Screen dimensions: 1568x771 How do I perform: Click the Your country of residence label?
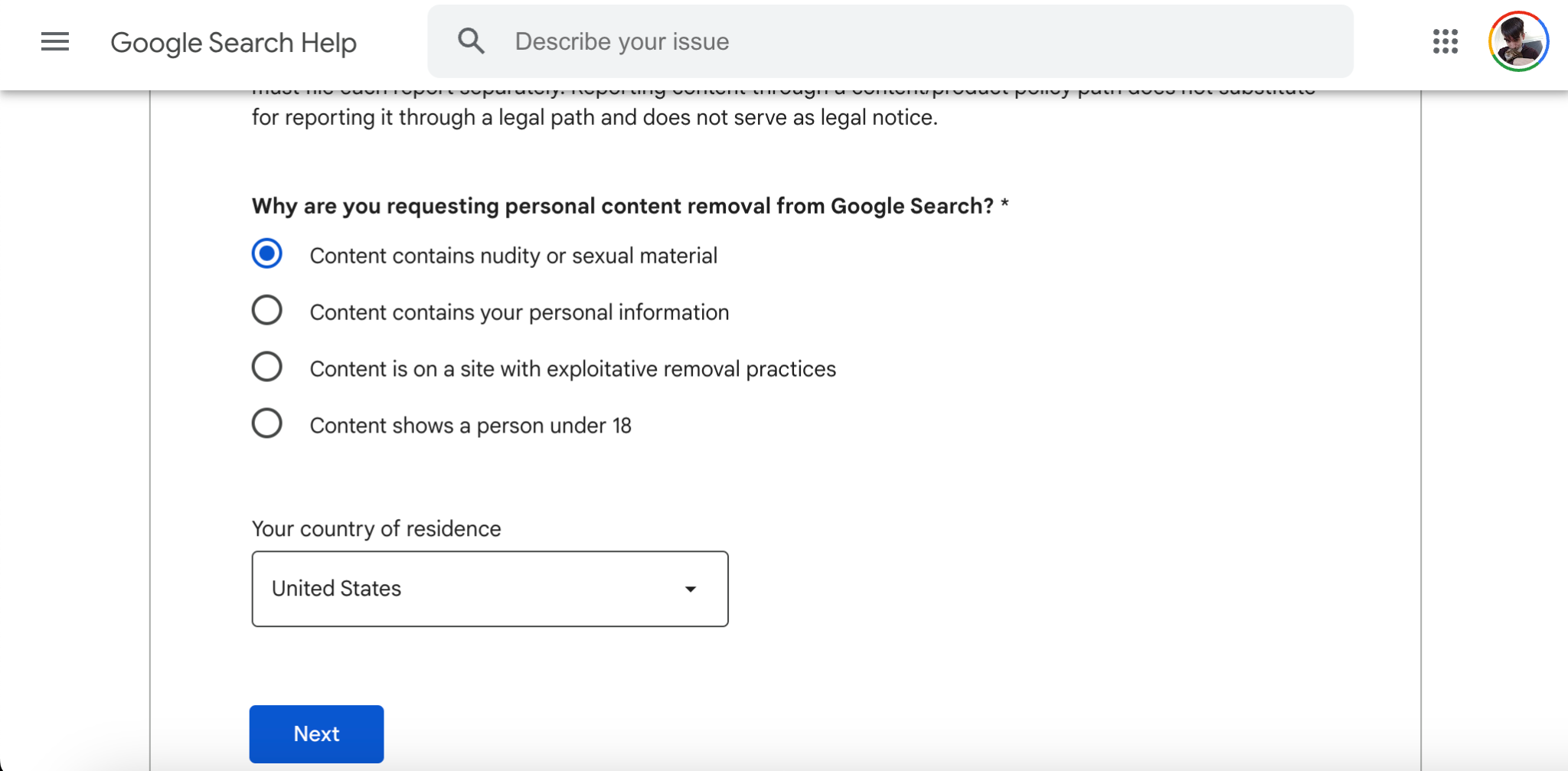376,529
